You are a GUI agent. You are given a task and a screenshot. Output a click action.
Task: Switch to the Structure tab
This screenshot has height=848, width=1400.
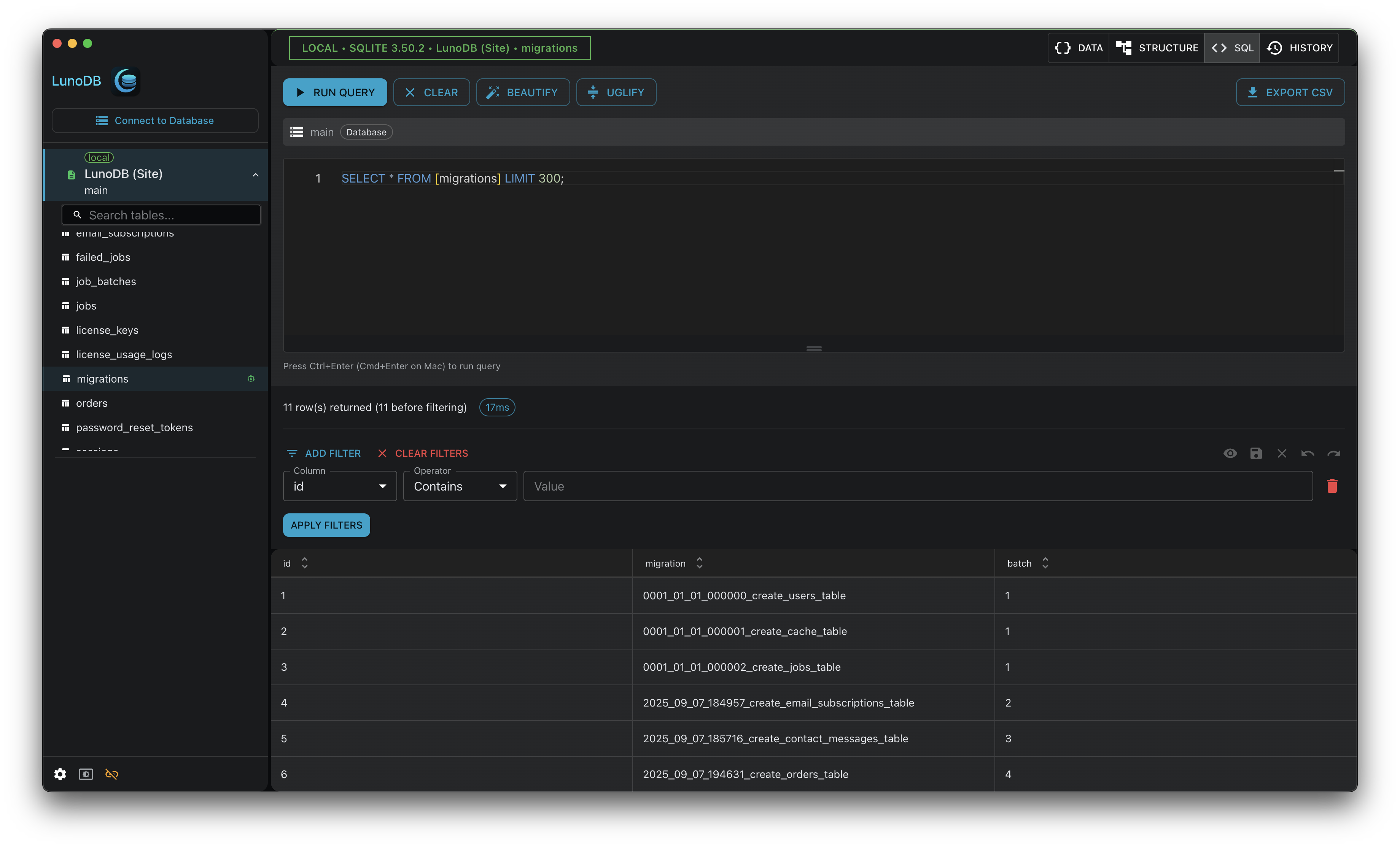click(1156, 48)
